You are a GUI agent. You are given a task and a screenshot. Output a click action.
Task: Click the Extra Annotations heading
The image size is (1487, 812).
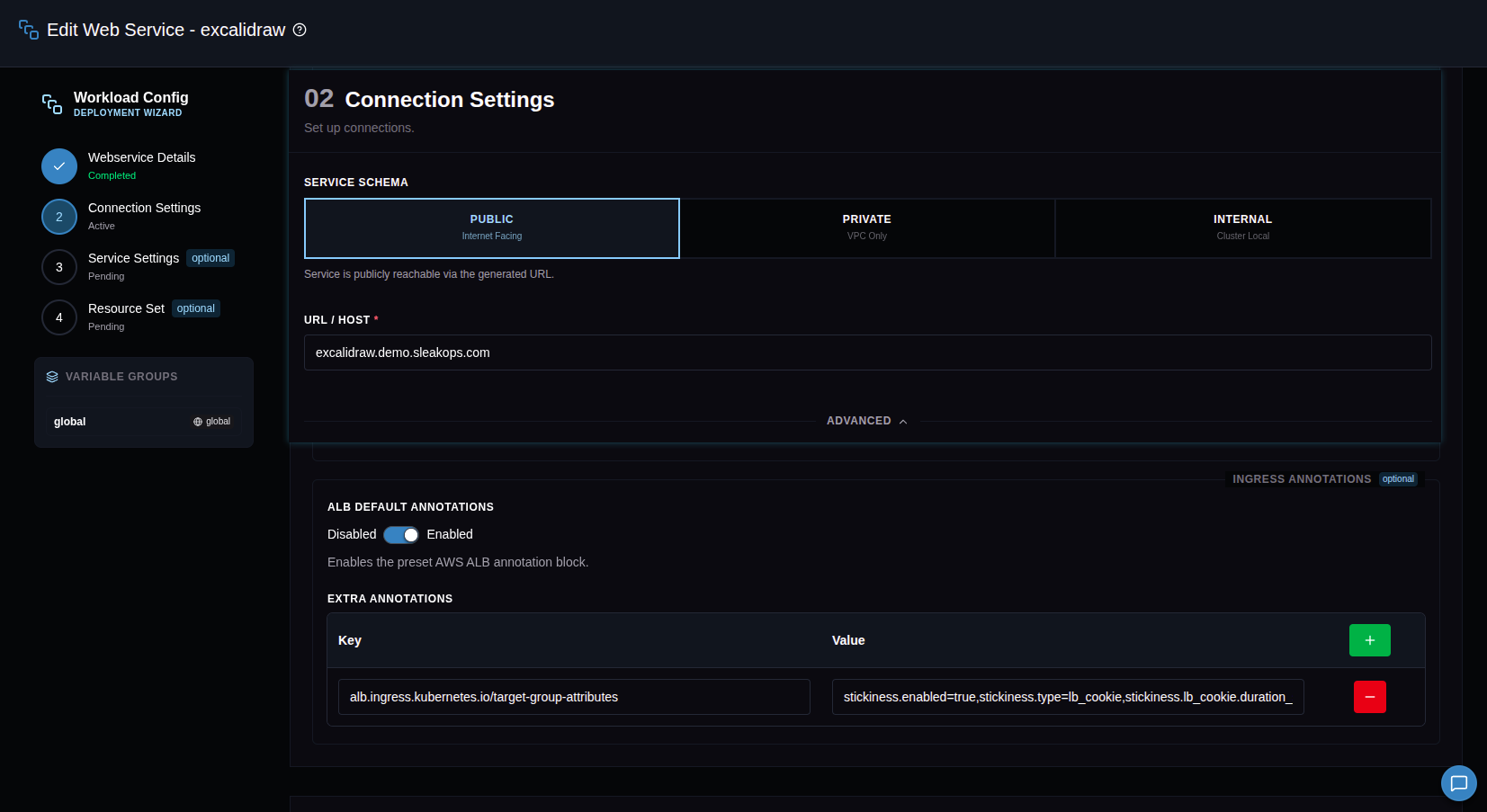390,599
